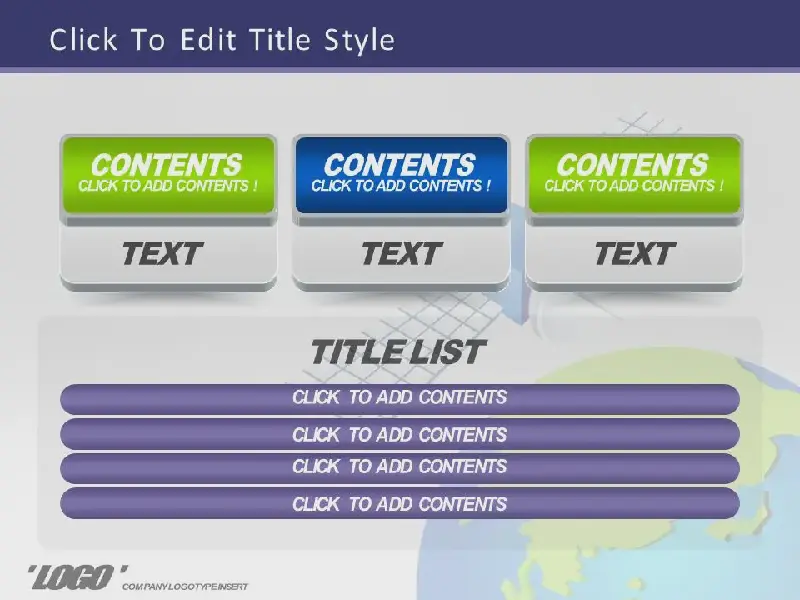
Task: Click TEXT panel under left green box
Action: tap(162, 254)
